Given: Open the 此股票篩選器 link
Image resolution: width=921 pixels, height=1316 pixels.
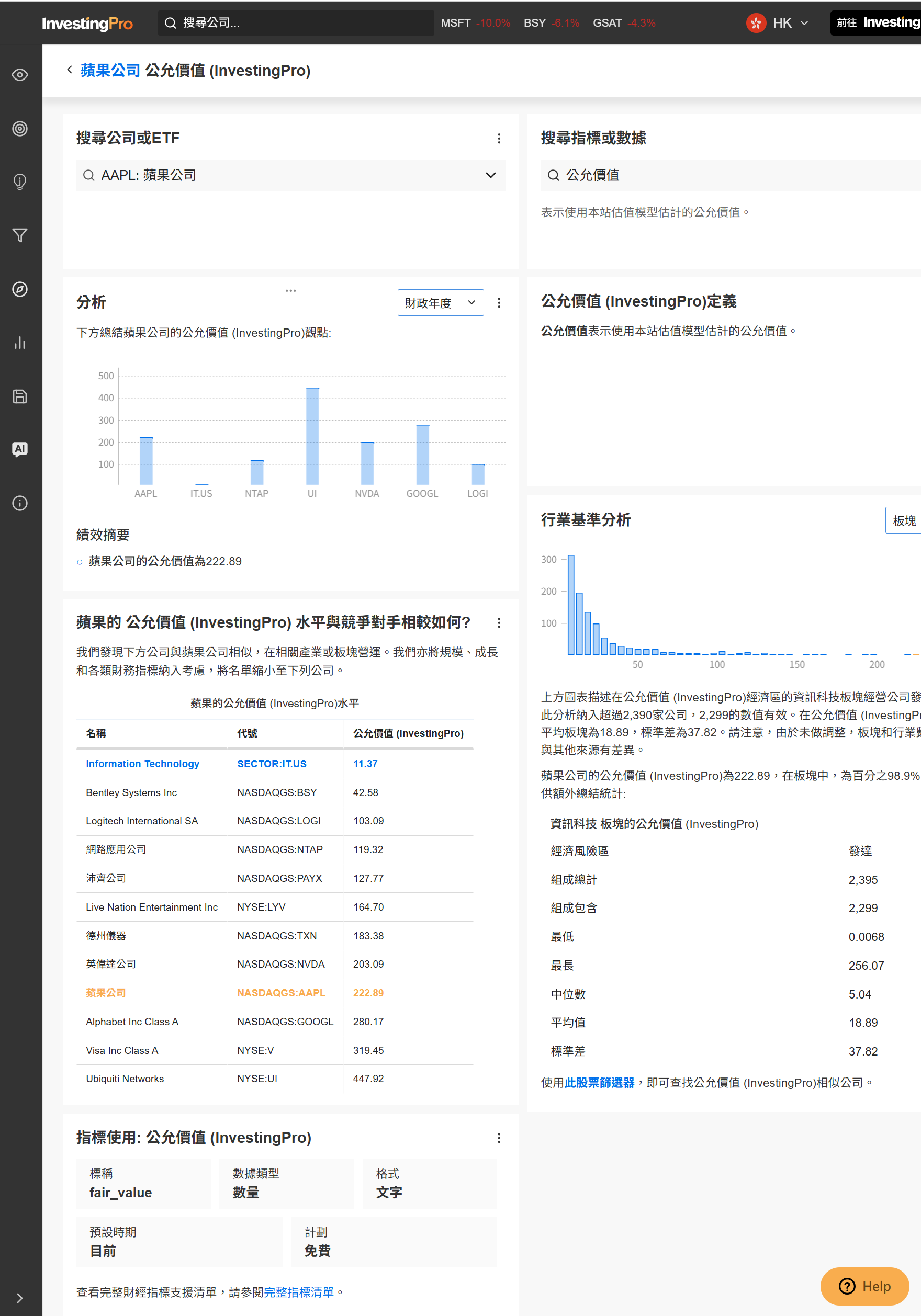Looking at the screenshot, I should 599,1083.
